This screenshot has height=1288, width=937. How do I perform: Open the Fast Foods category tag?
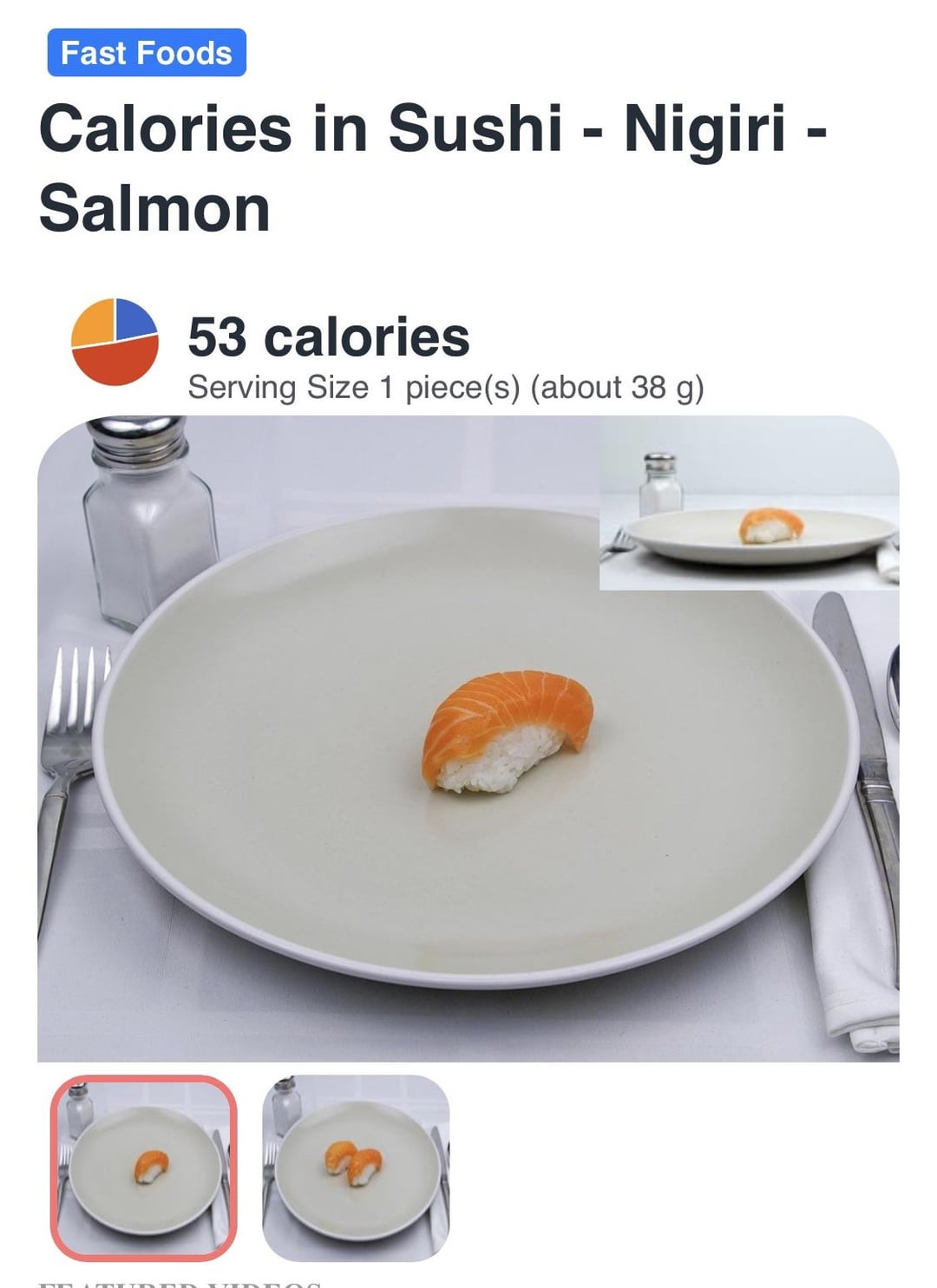click(147, 53)
